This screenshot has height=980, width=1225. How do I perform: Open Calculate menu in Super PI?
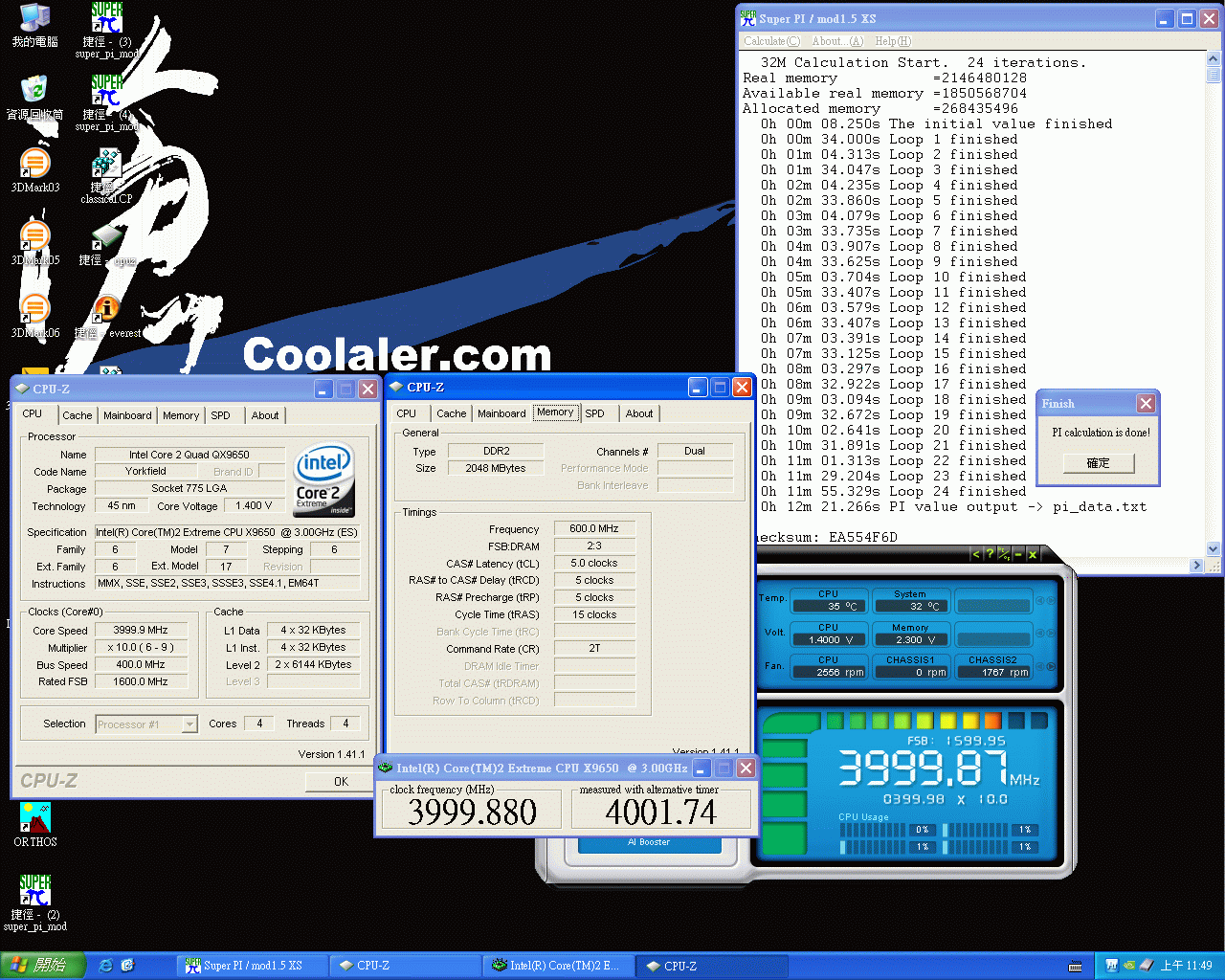click(771, 41)
